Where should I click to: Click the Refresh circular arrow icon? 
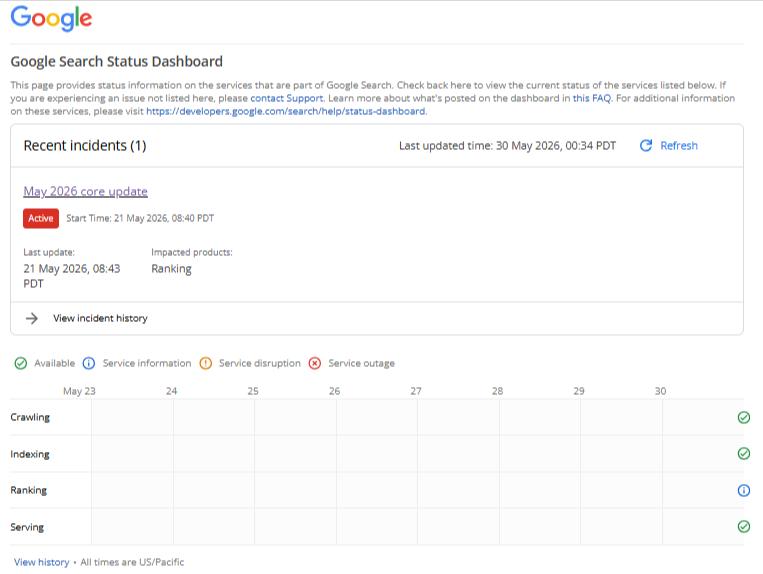coord(646,145)
